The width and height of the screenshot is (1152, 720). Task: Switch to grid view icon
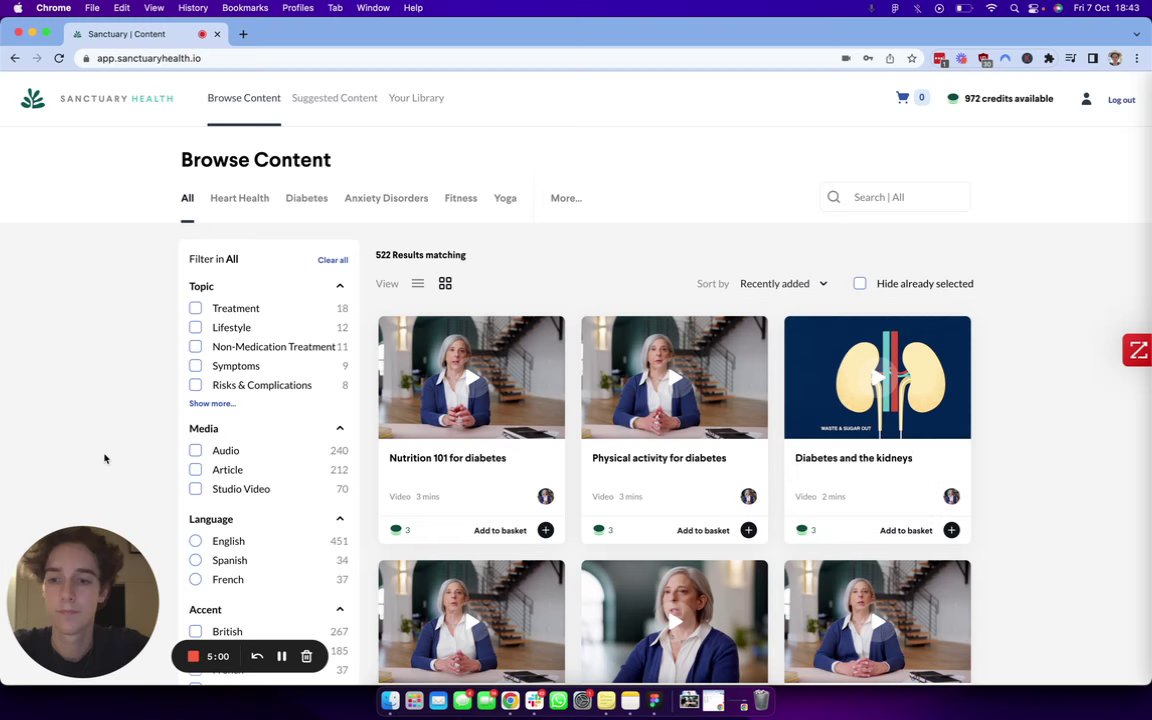click(x=445, y=284)
